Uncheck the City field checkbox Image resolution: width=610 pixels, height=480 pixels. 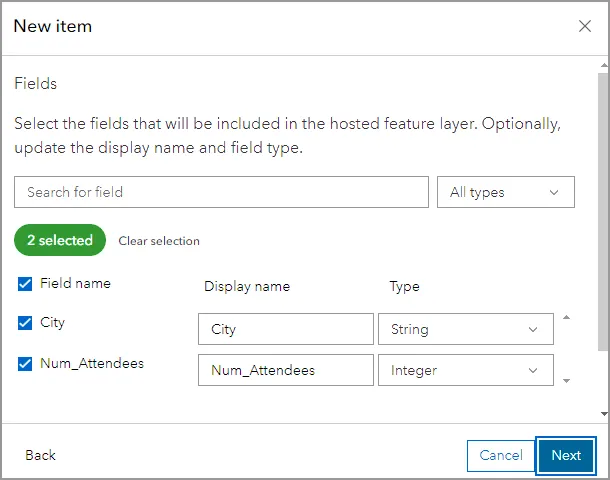(x=25, y=323)
